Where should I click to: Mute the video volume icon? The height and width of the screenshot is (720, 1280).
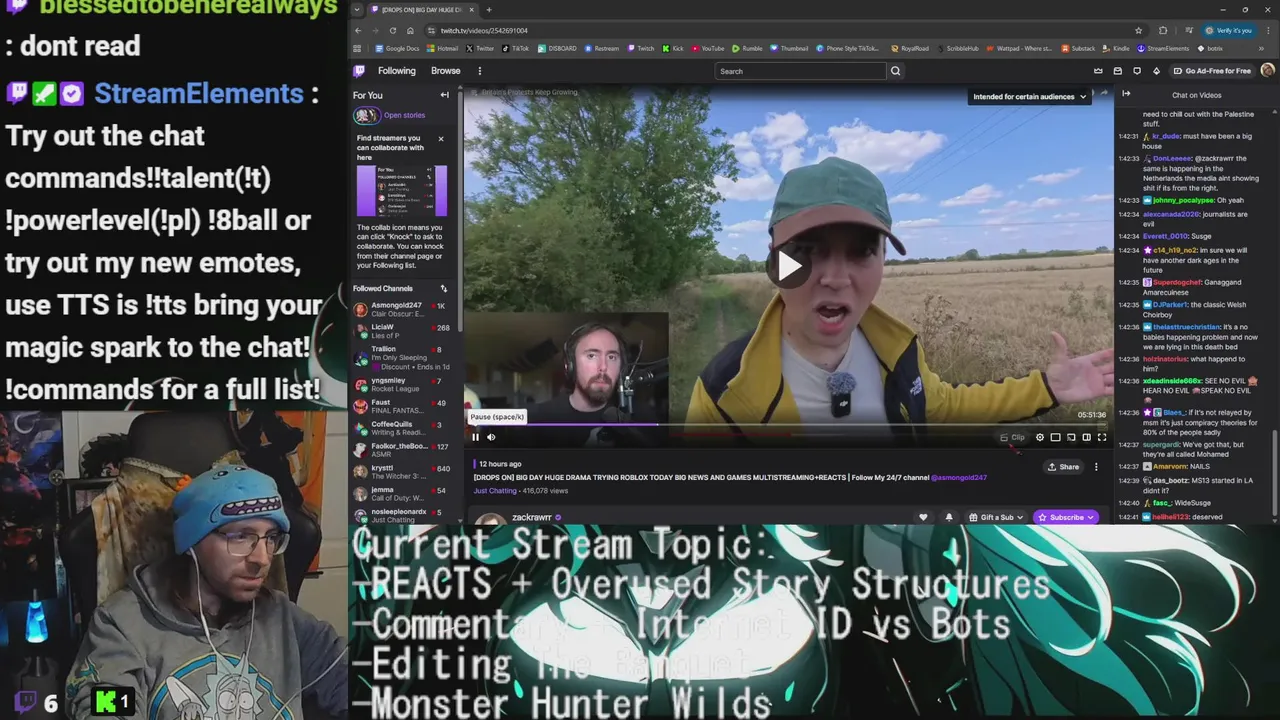click(x=491, y=437)
